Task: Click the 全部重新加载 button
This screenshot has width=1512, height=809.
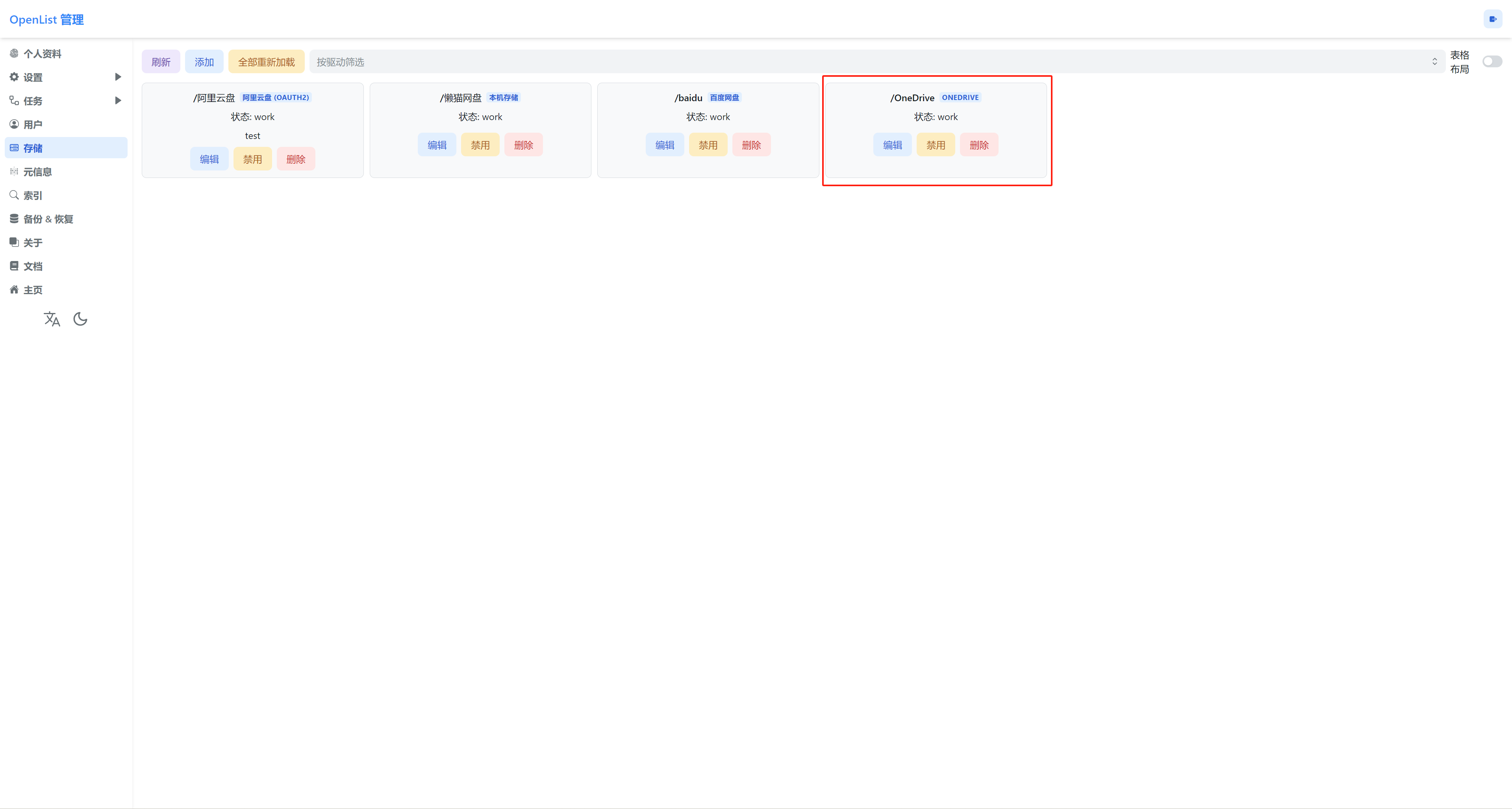Action: (267, 61)
